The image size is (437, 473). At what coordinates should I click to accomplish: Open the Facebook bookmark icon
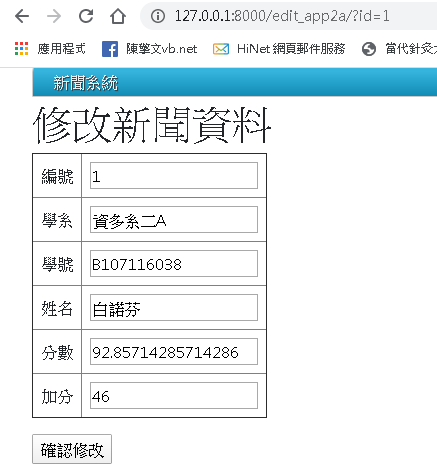click(x=110, y=49)
